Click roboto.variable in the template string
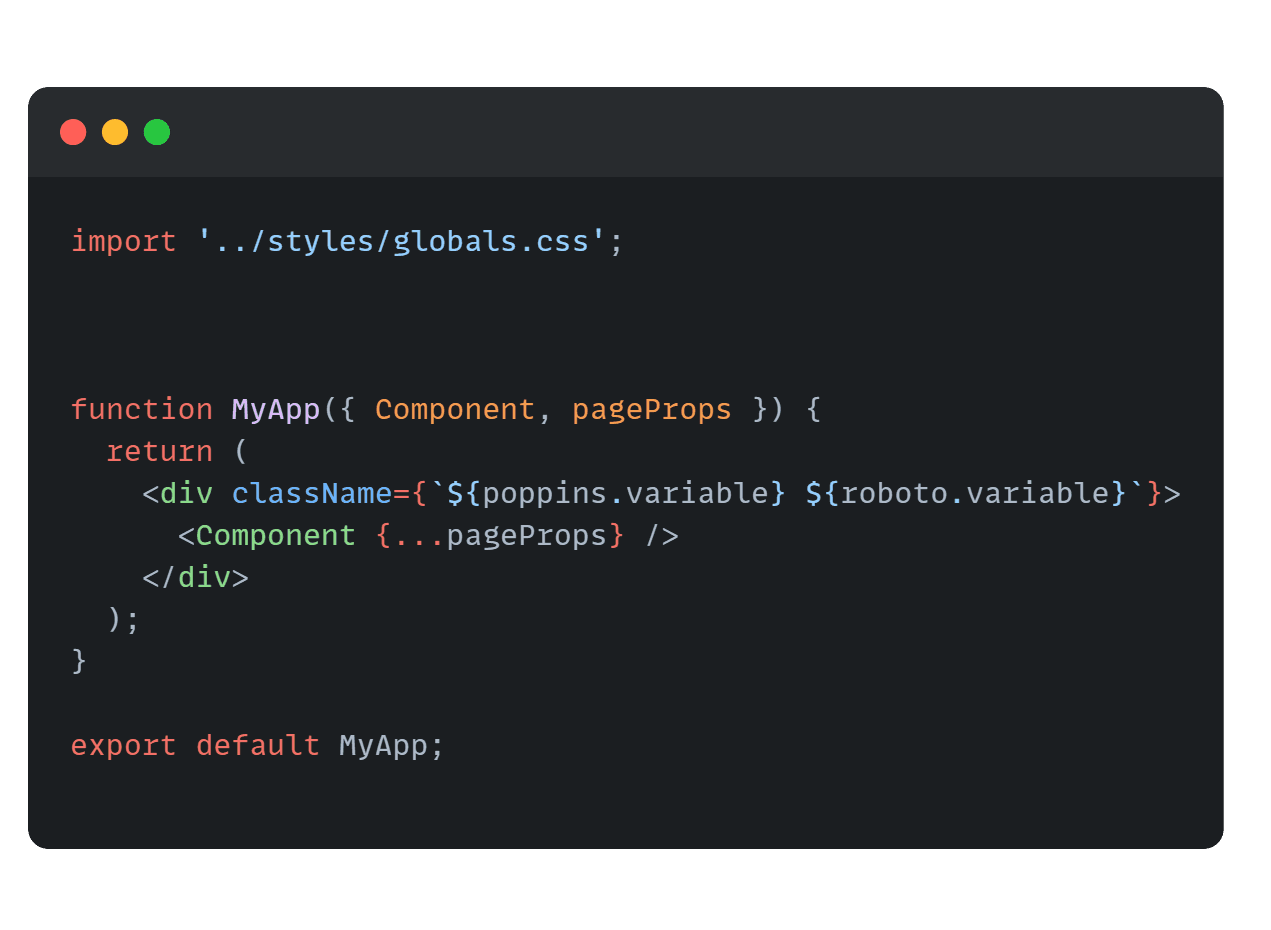Screen dimensions: 1271x930 (974, 493)
